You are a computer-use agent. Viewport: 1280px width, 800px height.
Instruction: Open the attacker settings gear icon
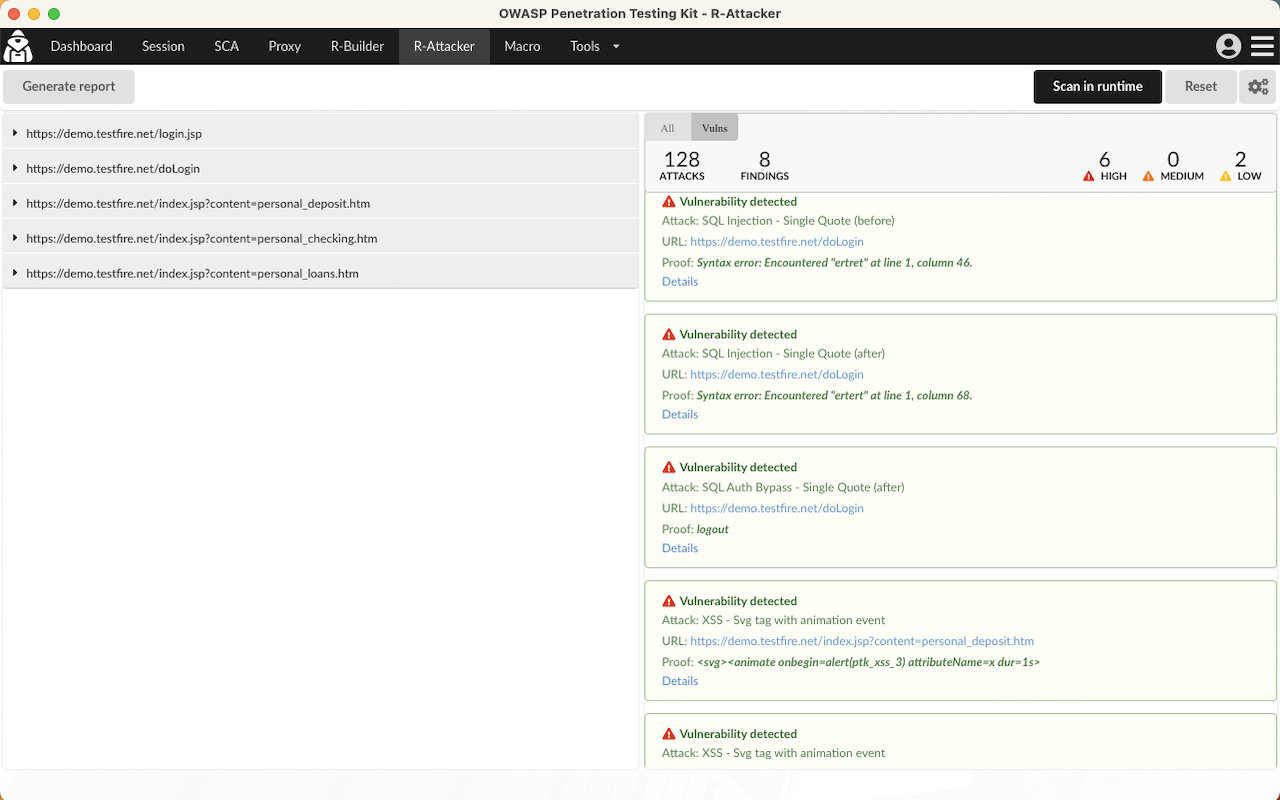point(1257,87)
